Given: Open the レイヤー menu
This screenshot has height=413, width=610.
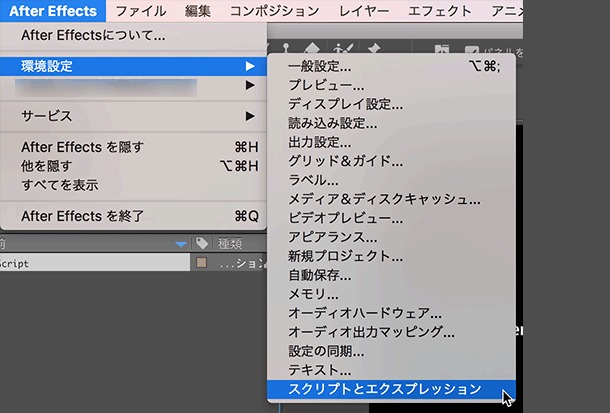Looking at the screenshot, I should click(364, 11).
